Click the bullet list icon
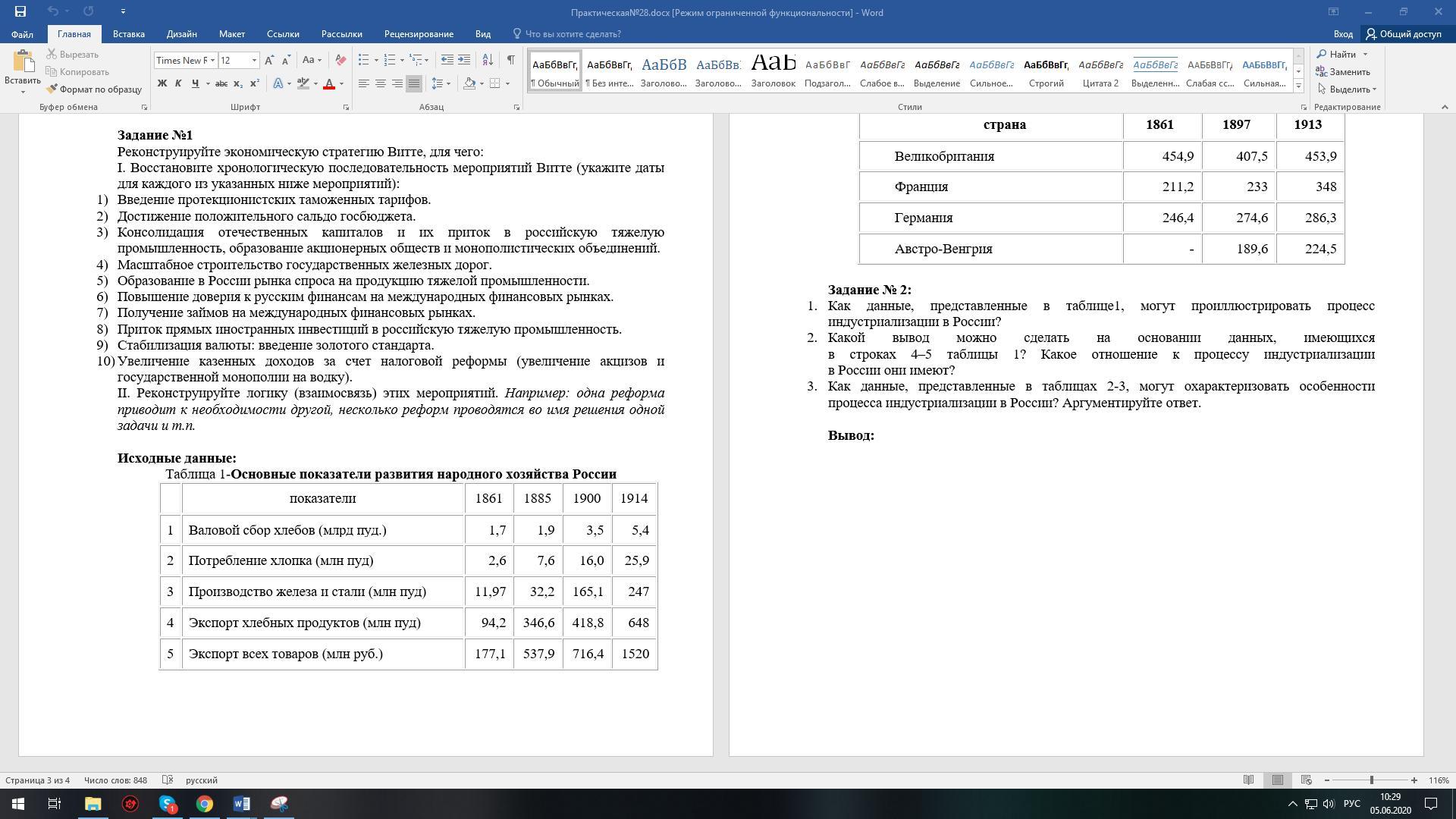Image resolution: width=1456 pixels, height=819 pixels. point(364,60)
